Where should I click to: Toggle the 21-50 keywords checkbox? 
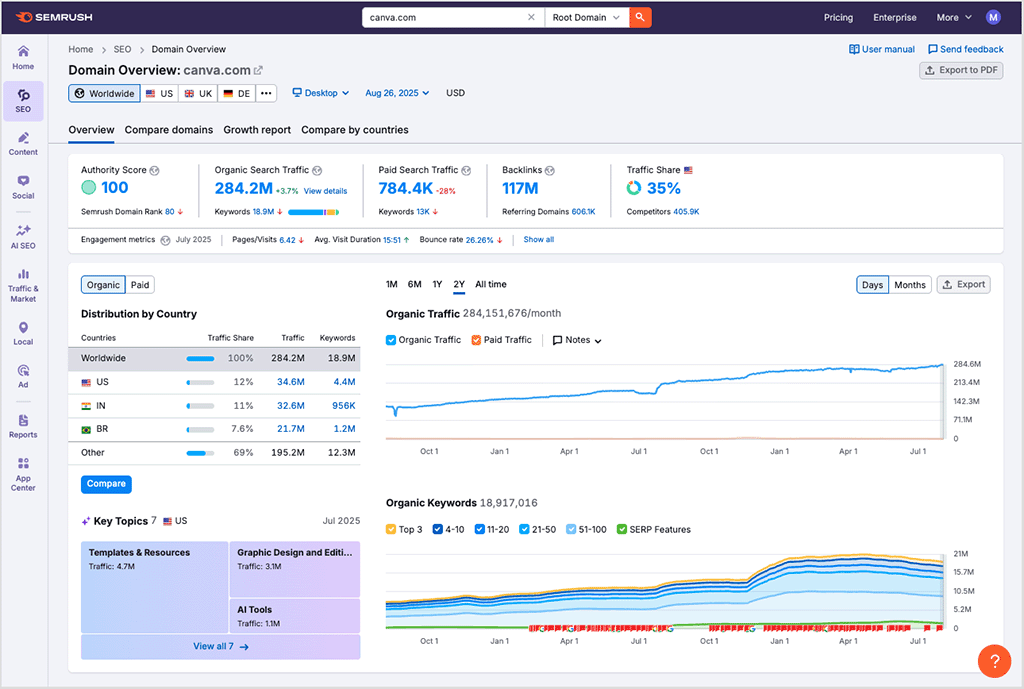tap(524, 530)
